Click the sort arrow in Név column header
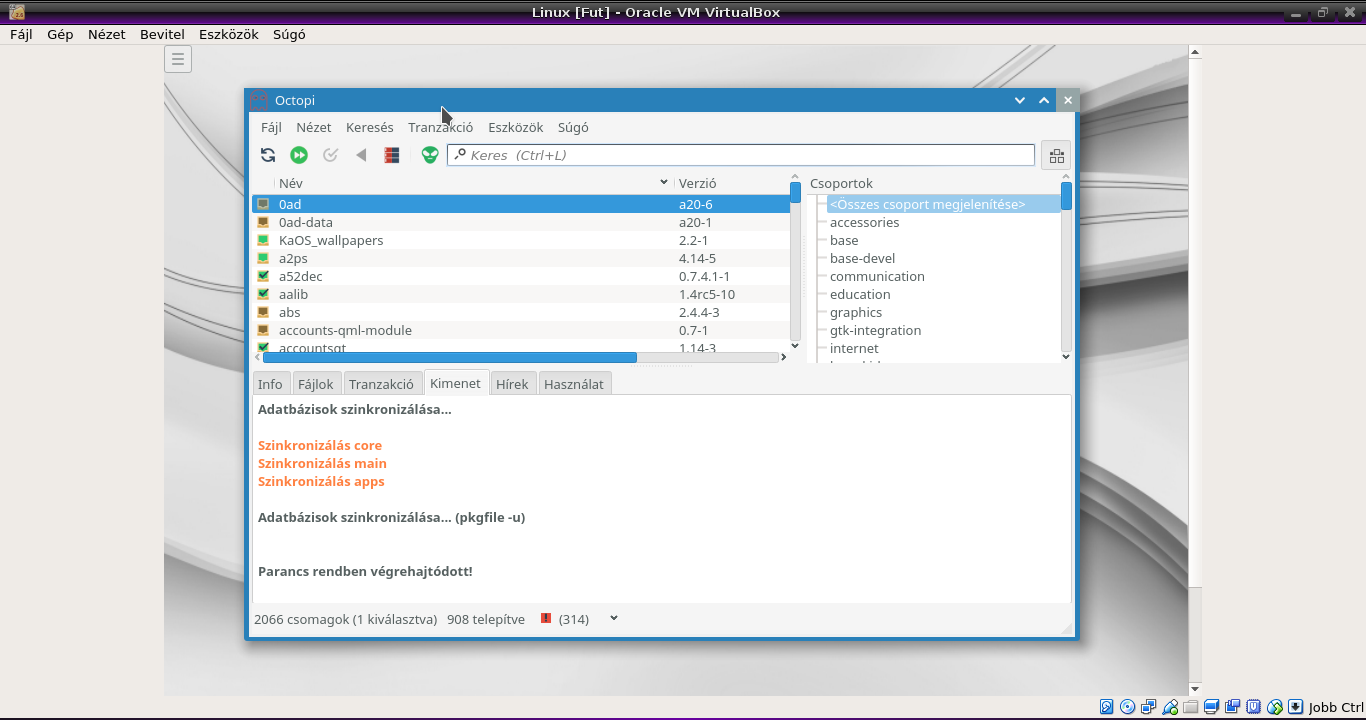1366x720 pixels. pyautogui.click(x=664, y=183)
